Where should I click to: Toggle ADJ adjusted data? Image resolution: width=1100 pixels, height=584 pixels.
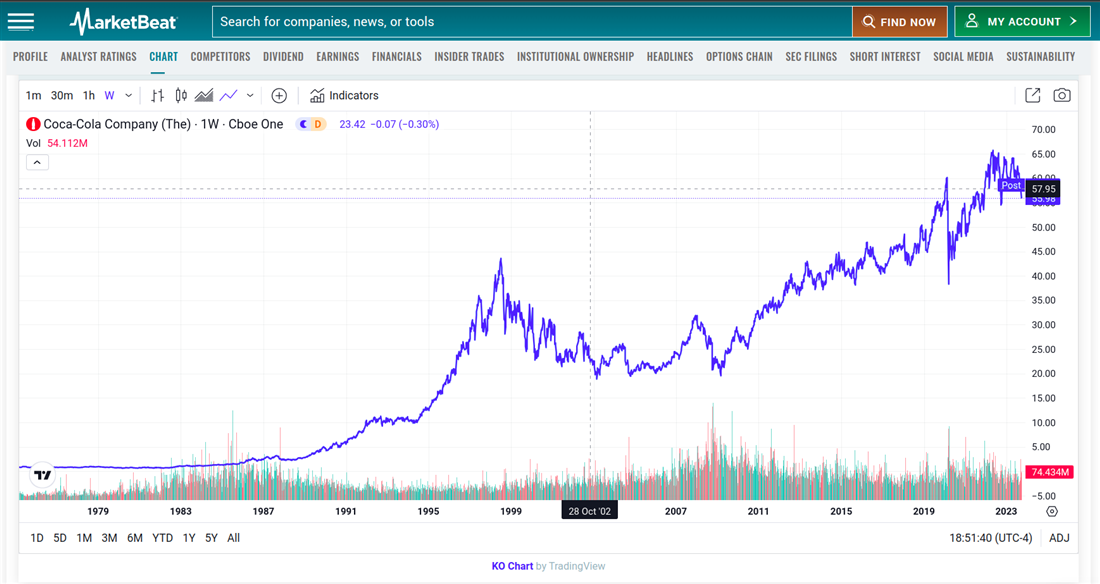tap(1059, 538)
